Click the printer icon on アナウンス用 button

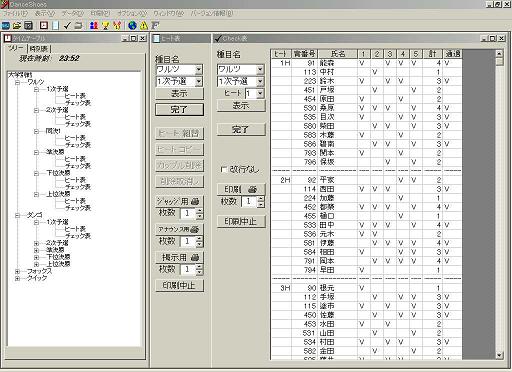point(195,229)
